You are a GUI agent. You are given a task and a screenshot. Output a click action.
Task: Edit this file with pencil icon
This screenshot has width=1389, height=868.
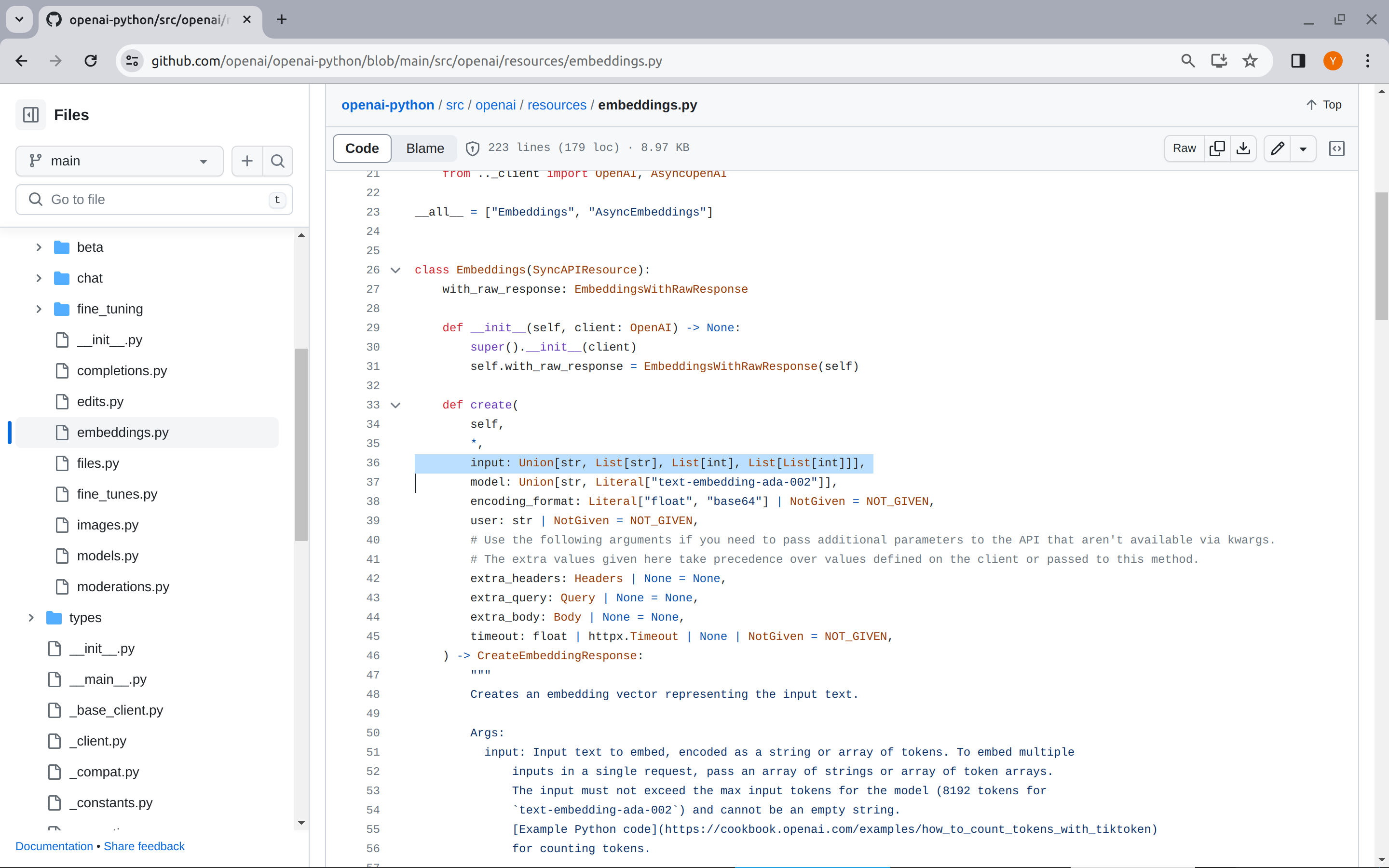pyautogui.click(x=1277, y=149)
